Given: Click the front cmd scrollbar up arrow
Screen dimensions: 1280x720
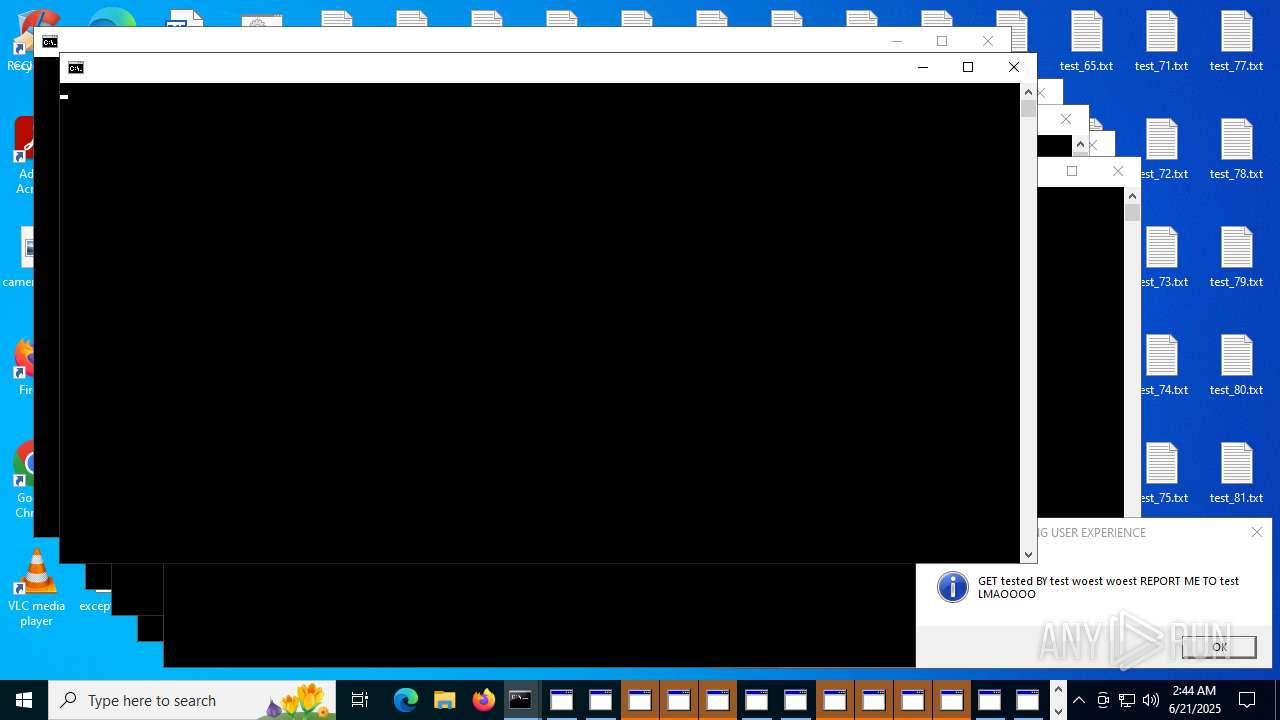Looking at the screenshot, I should (1028, 92).
